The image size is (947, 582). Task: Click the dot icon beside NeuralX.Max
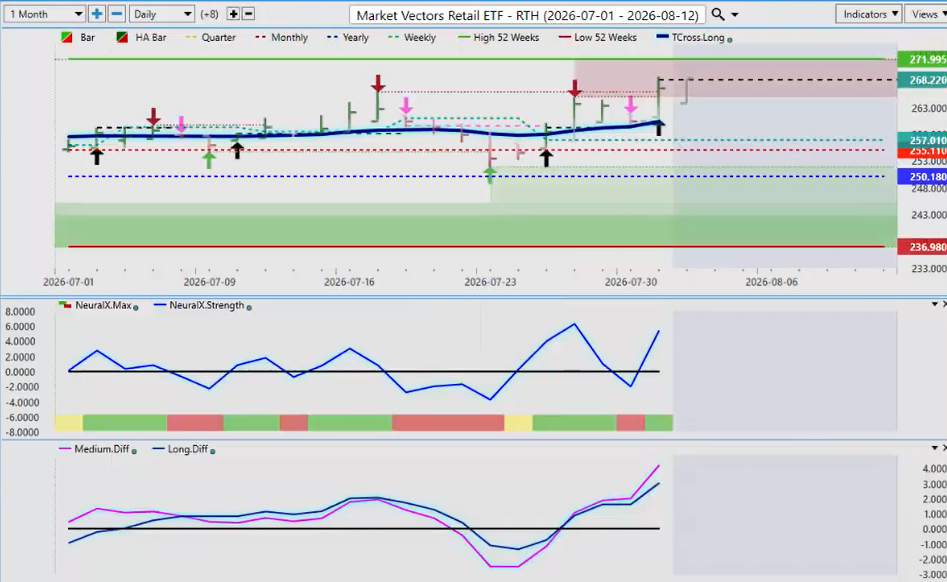coord(135,307)
